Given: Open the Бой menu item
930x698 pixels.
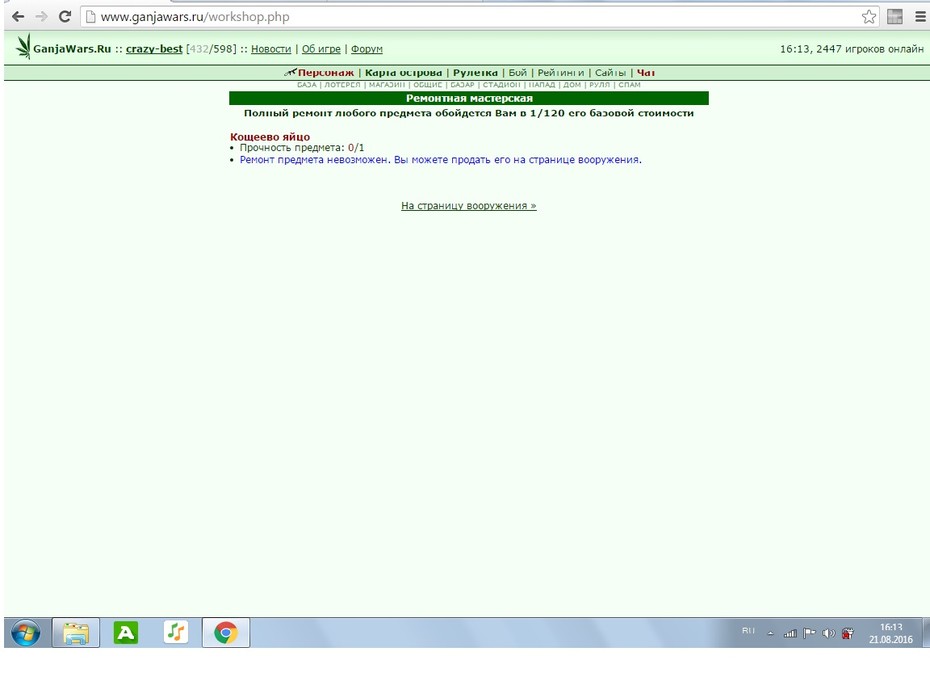Looking at the screenshot, I should tap(517, 72).
